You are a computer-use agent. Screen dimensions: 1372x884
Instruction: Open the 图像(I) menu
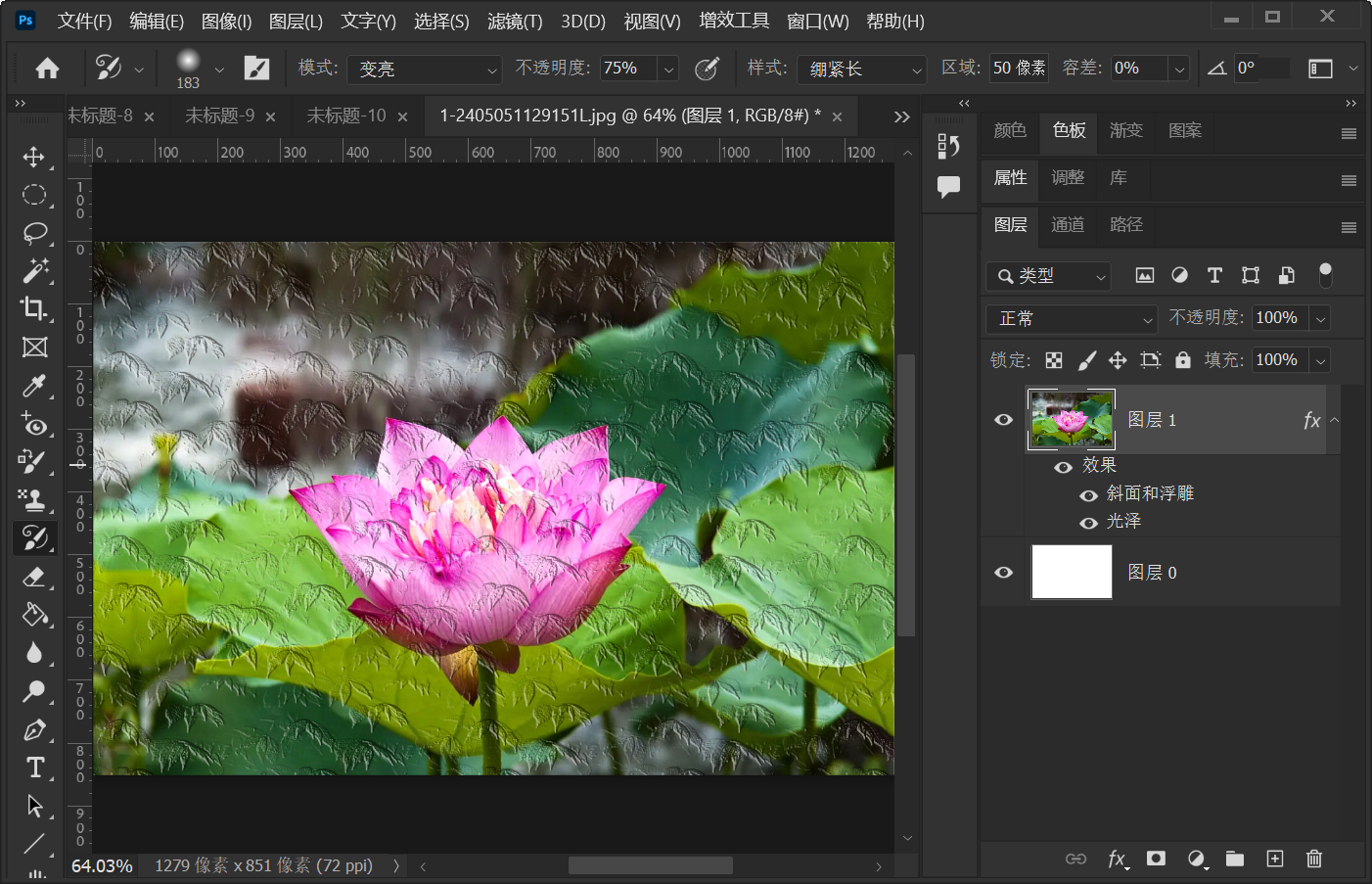(226, 21)
